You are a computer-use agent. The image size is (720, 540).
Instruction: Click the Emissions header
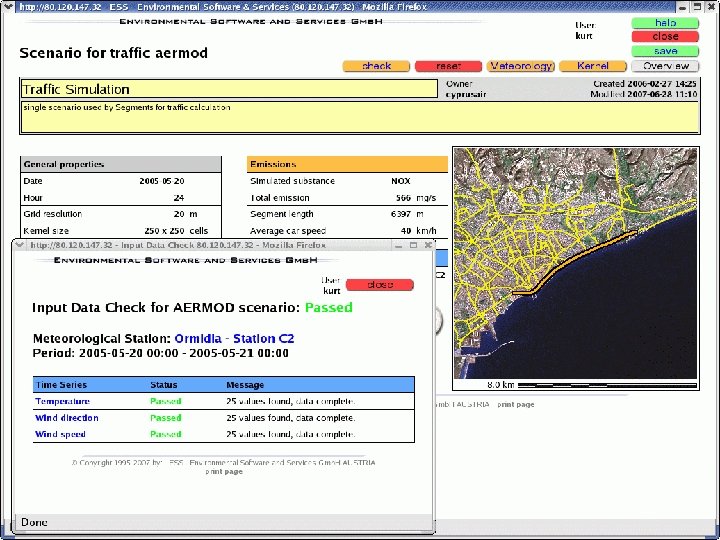[x=347, y=164]
